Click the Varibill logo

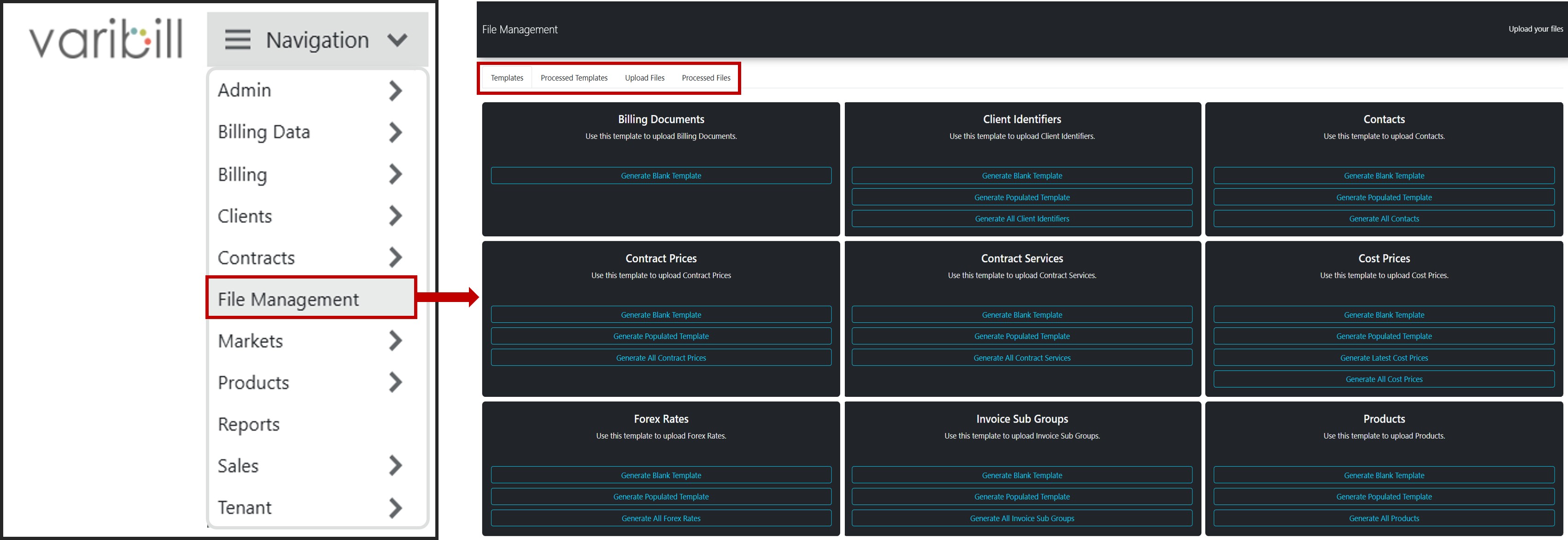tap(106, 39)
